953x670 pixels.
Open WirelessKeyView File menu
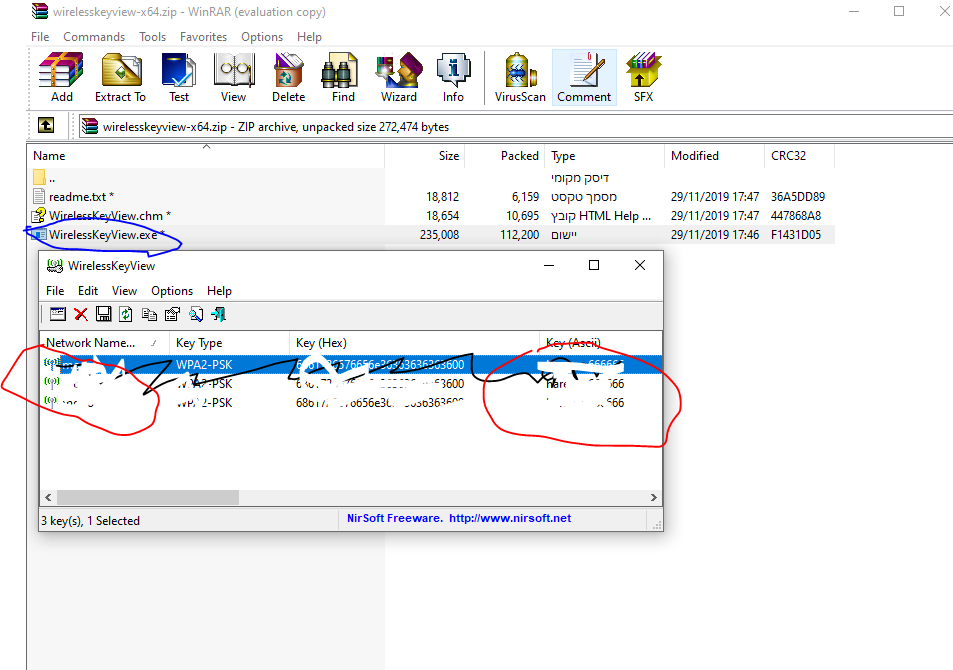(55, 291)
